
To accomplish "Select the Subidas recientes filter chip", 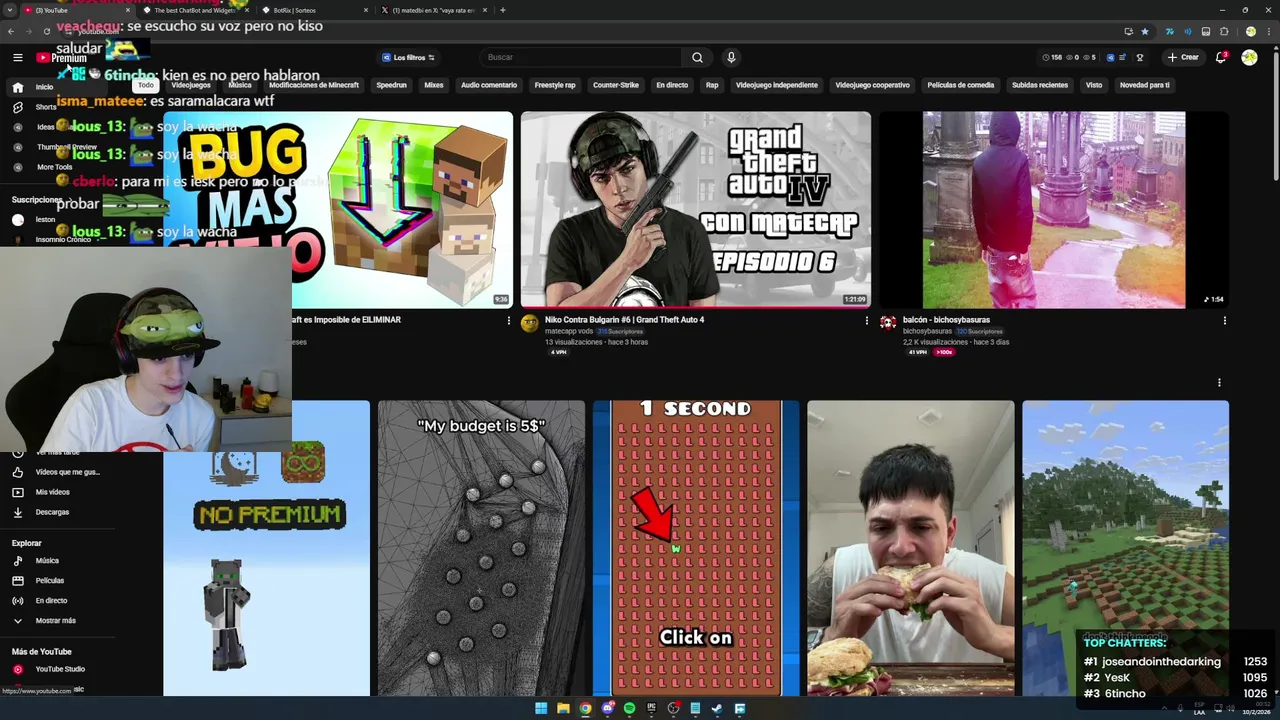I will [1040, 85].
